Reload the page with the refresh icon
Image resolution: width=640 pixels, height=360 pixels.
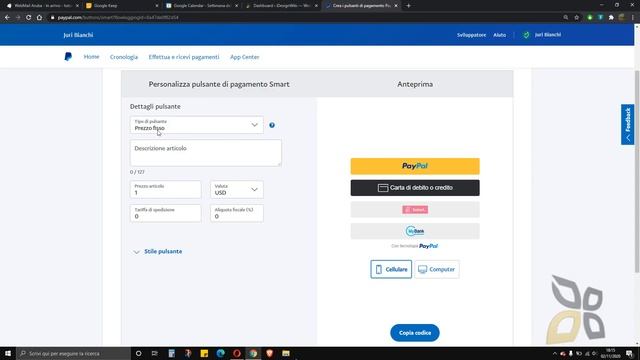point(29,18)
